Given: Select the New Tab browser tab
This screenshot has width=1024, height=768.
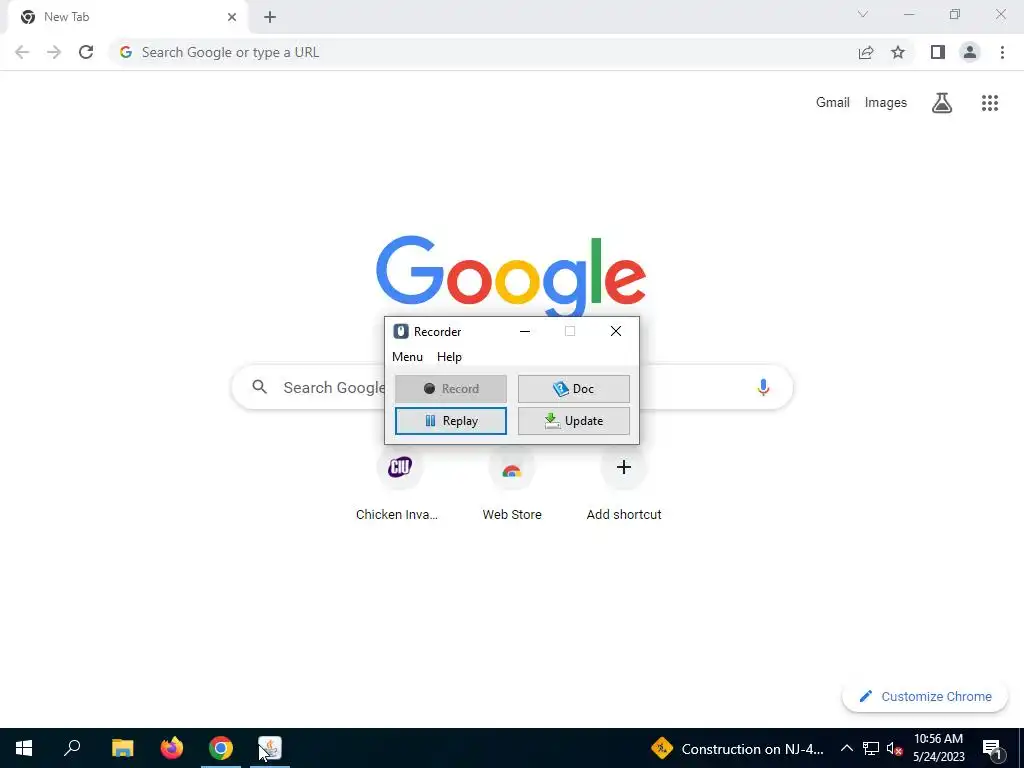Looking at the screenshot, I should 127,17.
